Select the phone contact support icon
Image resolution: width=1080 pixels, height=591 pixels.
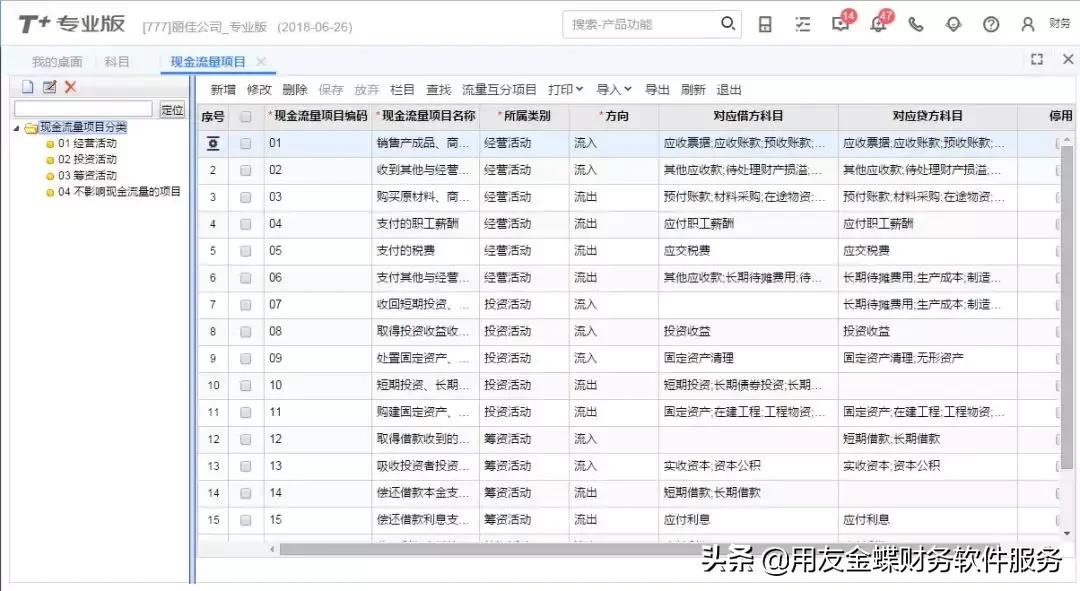[x=916, y=23]
